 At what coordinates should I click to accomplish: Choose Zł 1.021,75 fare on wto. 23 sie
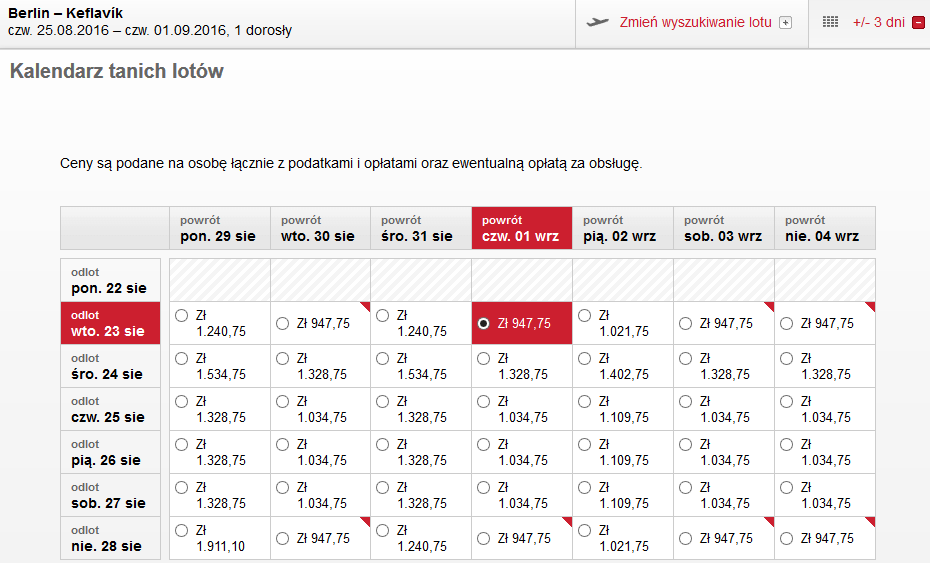[584, 316]
